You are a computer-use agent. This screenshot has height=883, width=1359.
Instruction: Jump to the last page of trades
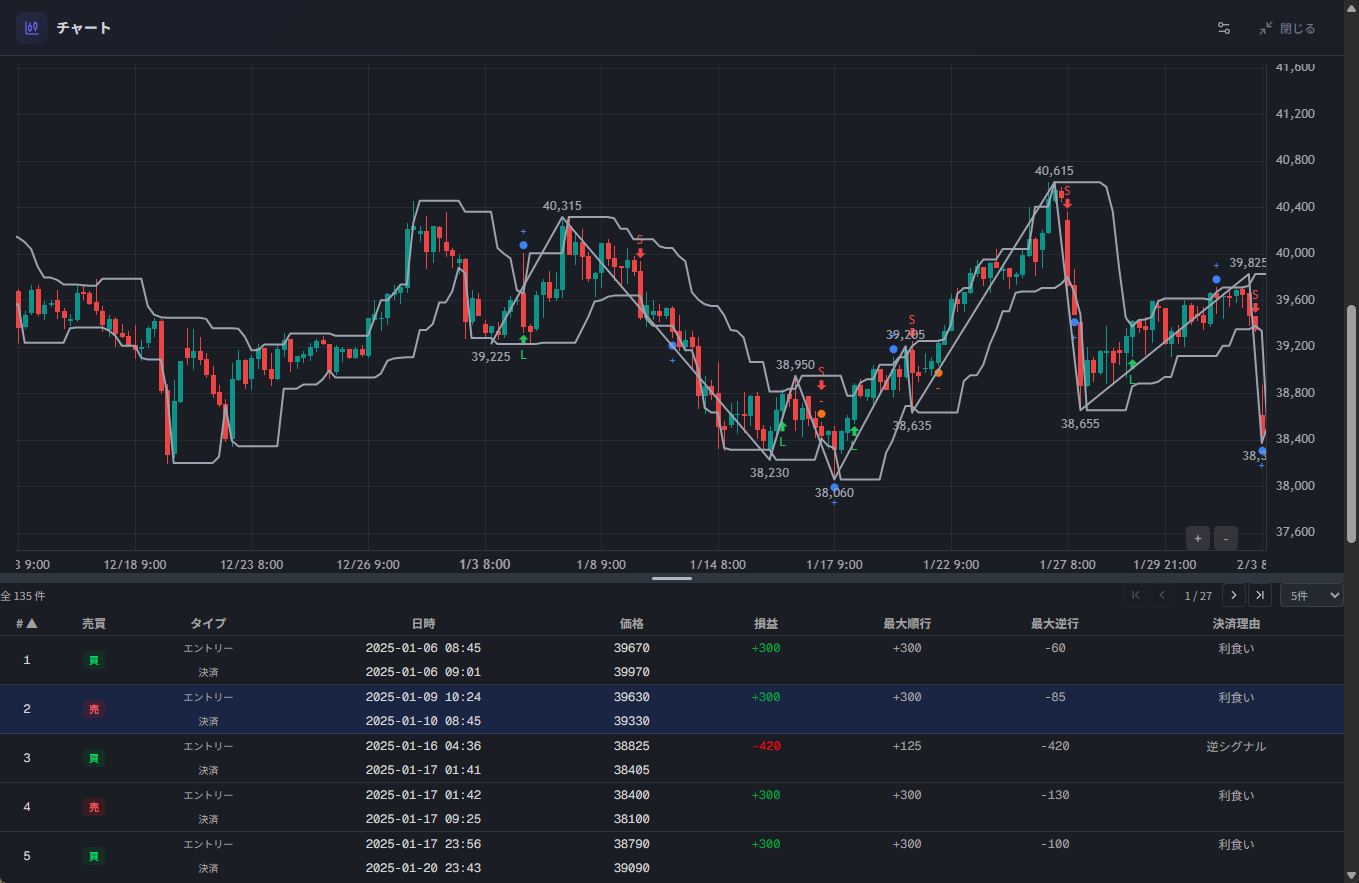(1260, 595)
